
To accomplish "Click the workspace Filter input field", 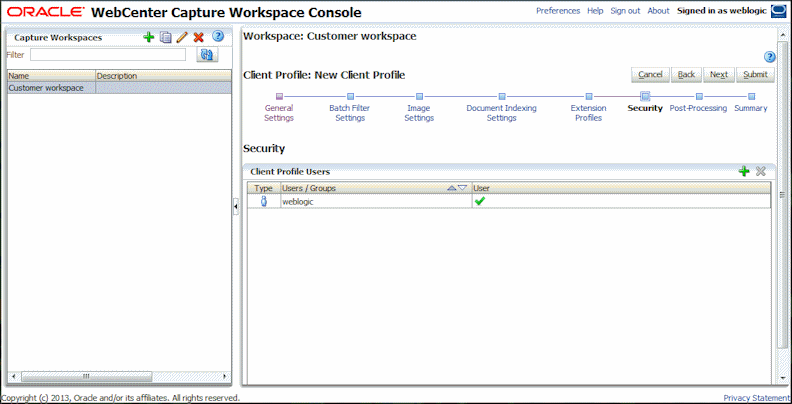I will (x=108, y=55).
